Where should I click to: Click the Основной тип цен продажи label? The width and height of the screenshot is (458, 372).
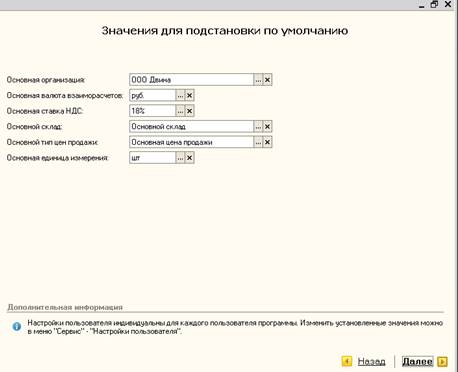click(52, 142)
